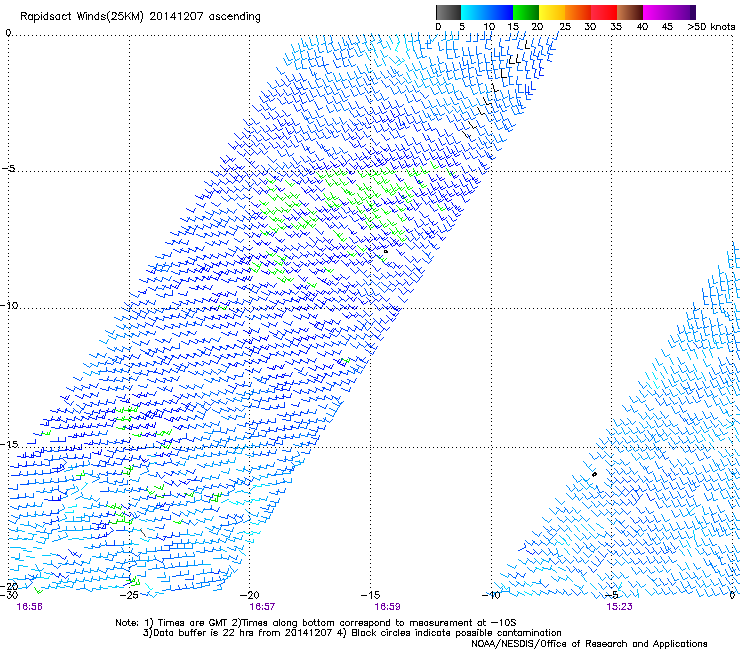Click the 'Times are GMT' note line

click(315, 623)
